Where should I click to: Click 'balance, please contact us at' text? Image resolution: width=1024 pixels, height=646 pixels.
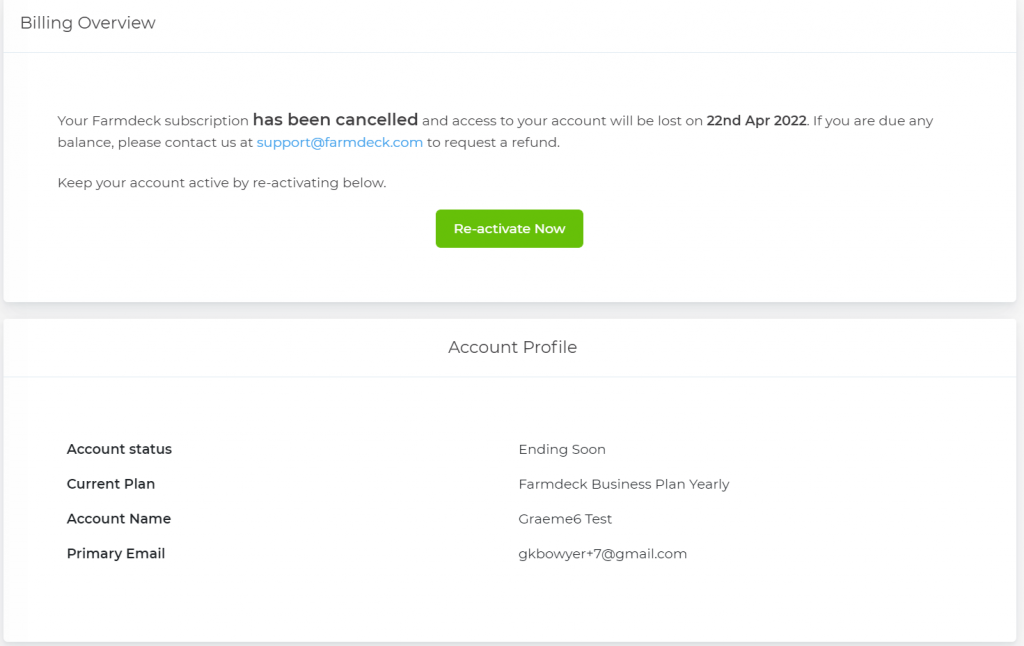(154, 143)
